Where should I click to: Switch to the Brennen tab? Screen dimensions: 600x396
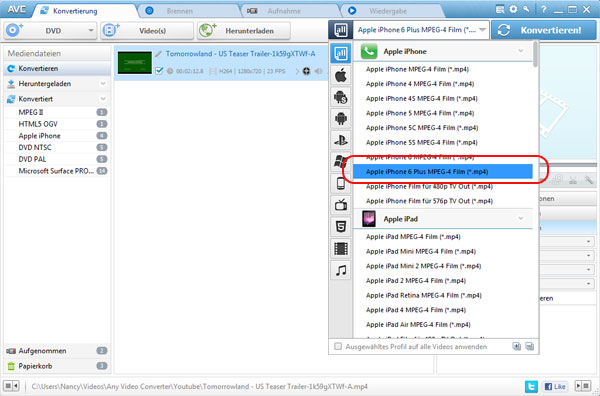(179, 11)
